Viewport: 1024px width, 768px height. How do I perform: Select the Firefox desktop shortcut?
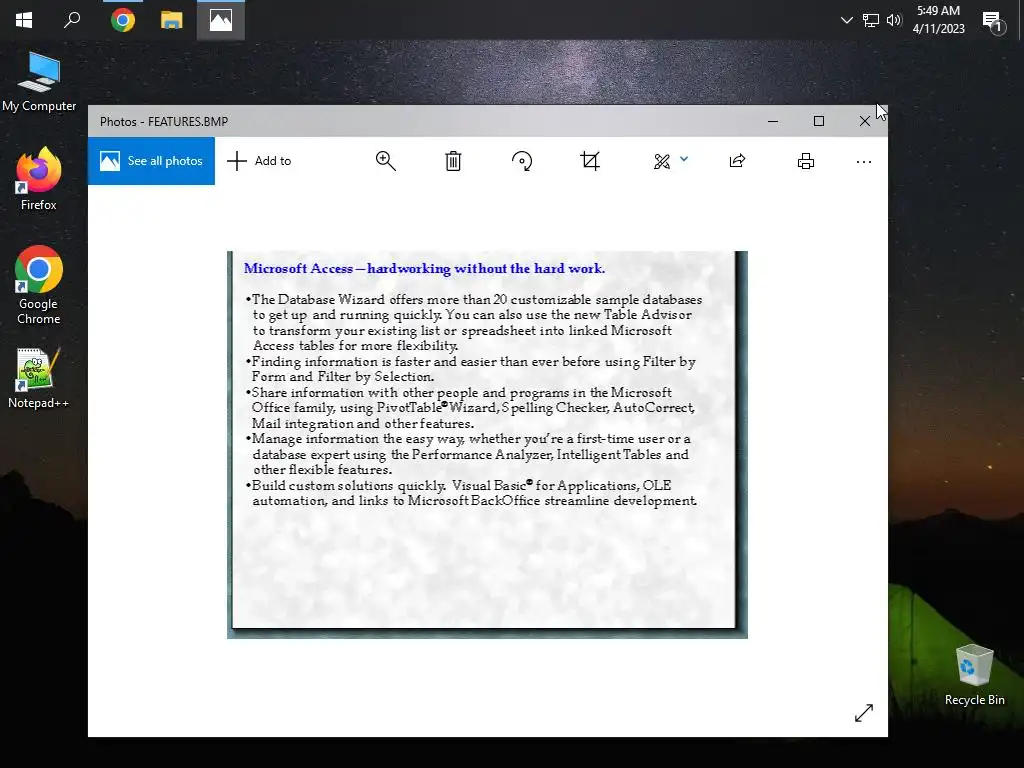pyautogui.click(x=39, y=178)
